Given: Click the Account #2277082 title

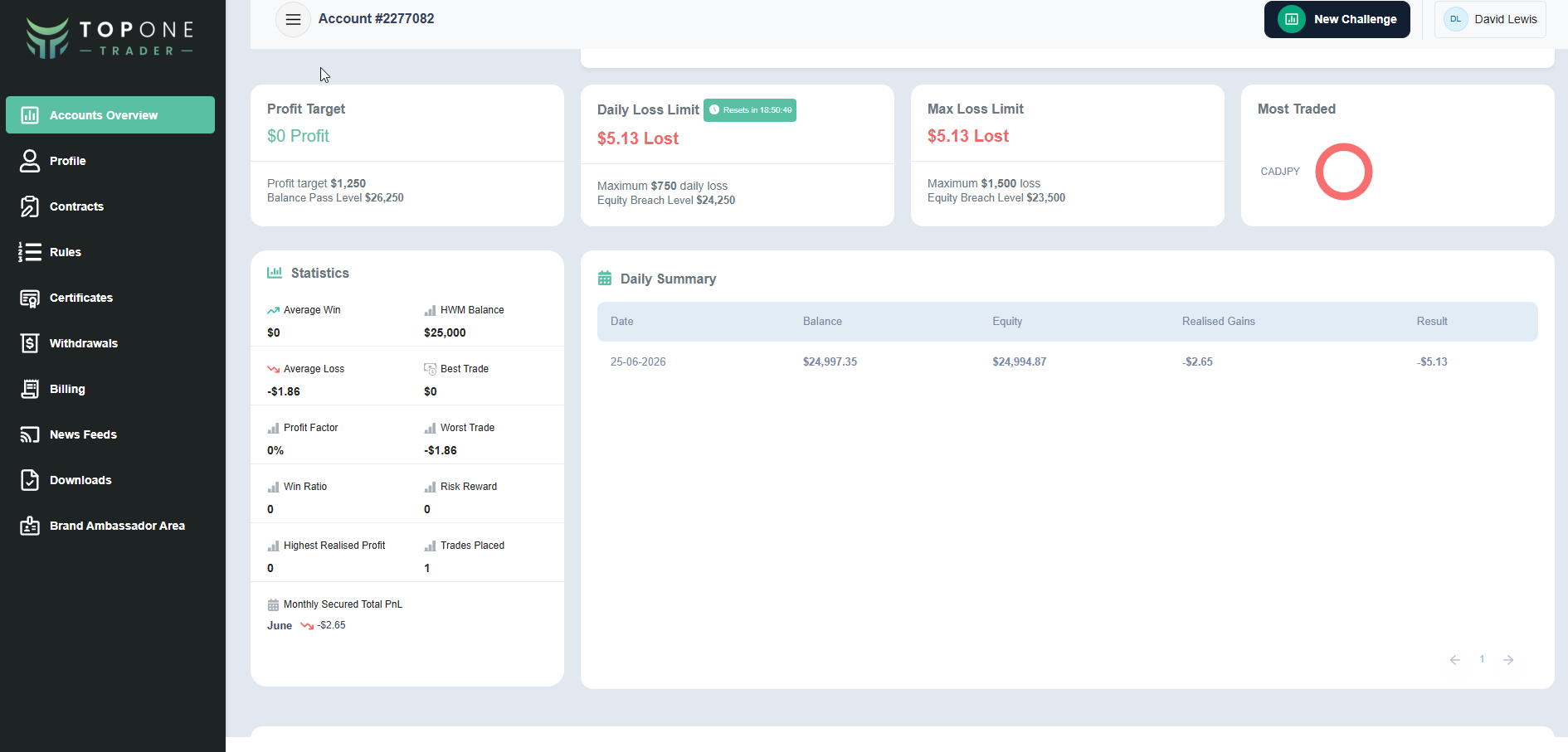Looking at the screenshot, I should [377, 18].
